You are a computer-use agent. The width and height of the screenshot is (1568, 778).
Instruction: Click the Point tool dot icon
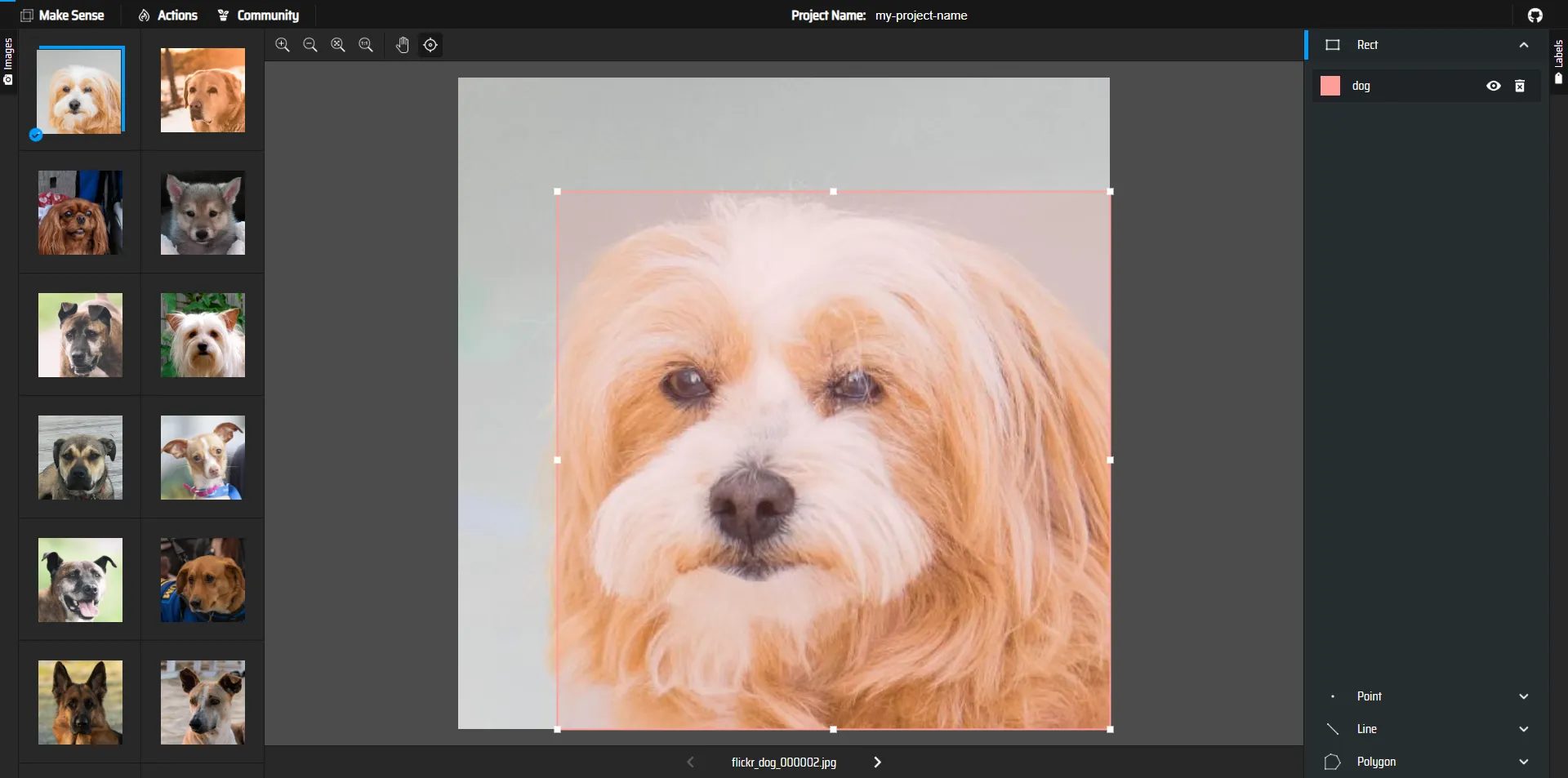coord(1333,696)
